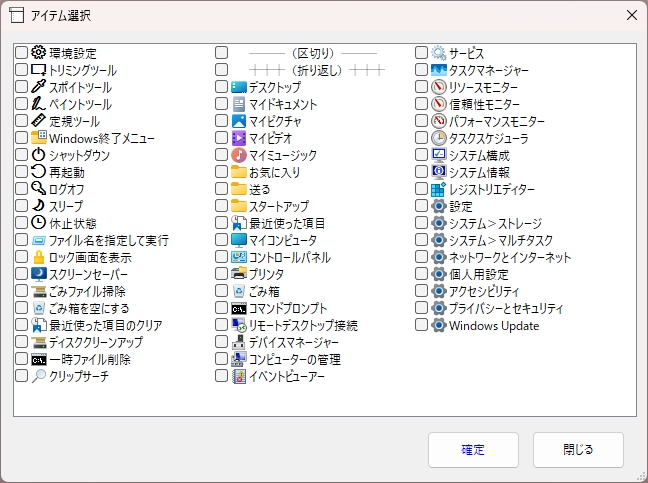Select the システム > ストレージ label

pos(496,223)
